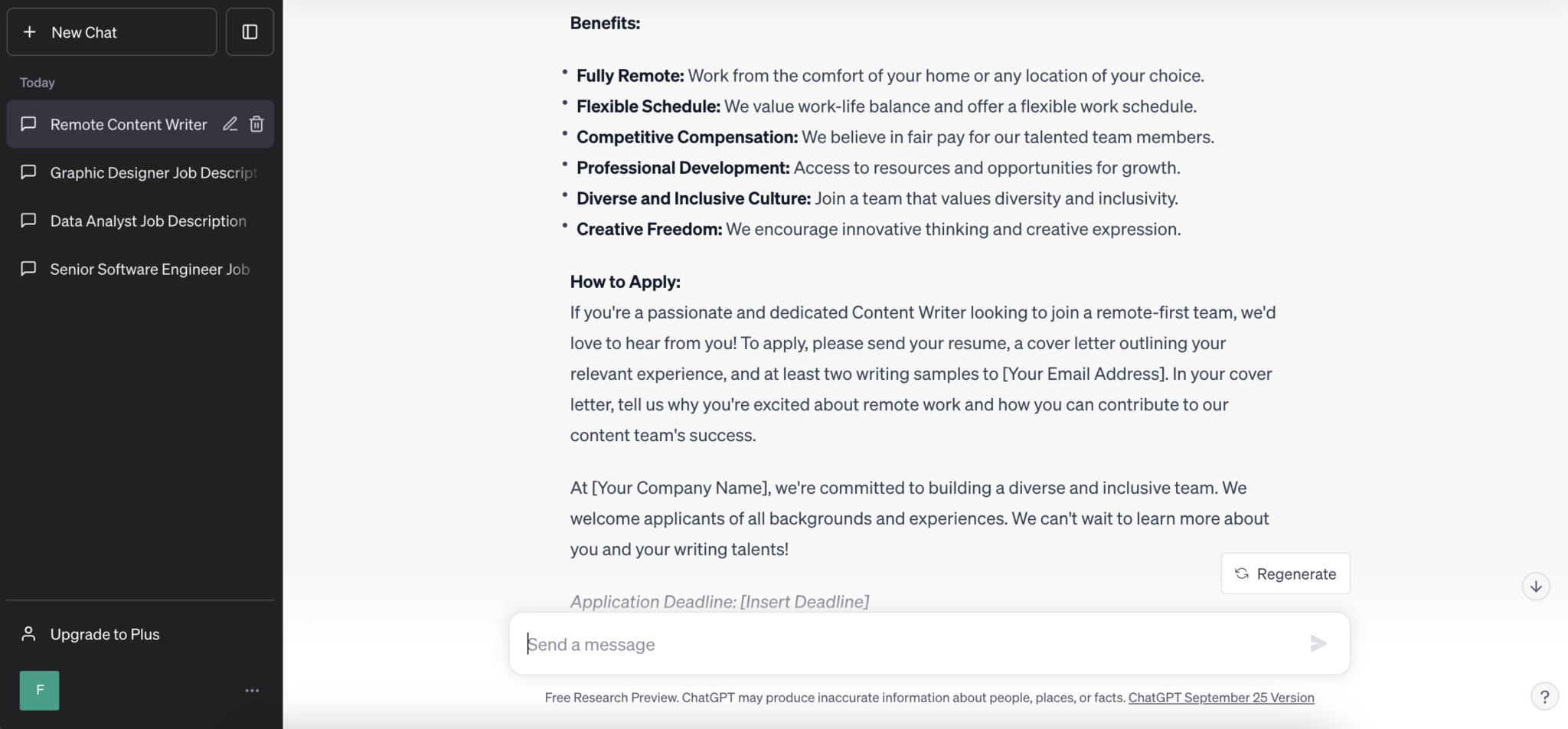Image resolution: width=1568 pixels, height=729 pixels.
Task: Click the chat bubble icon next to Data Analyst Job Description
Action: (28, 221)
